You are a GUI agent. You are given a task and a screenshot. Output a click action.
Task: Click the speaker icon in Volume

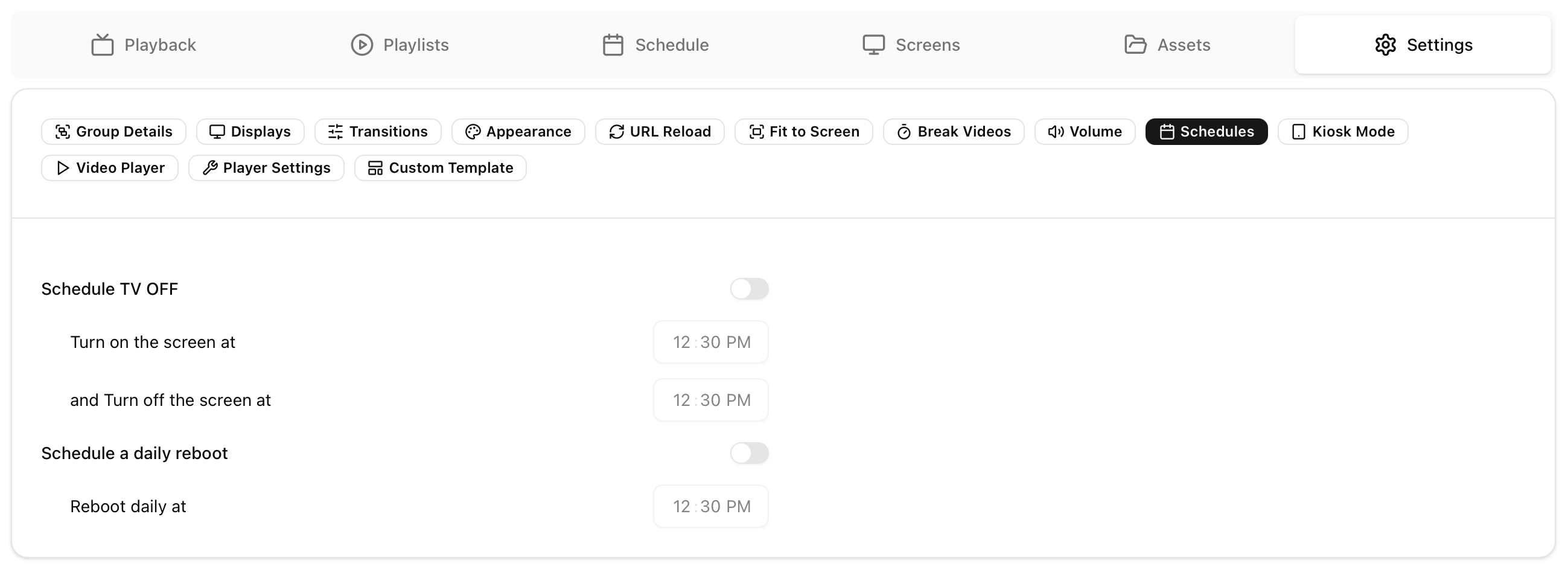tap(1056, 132)
